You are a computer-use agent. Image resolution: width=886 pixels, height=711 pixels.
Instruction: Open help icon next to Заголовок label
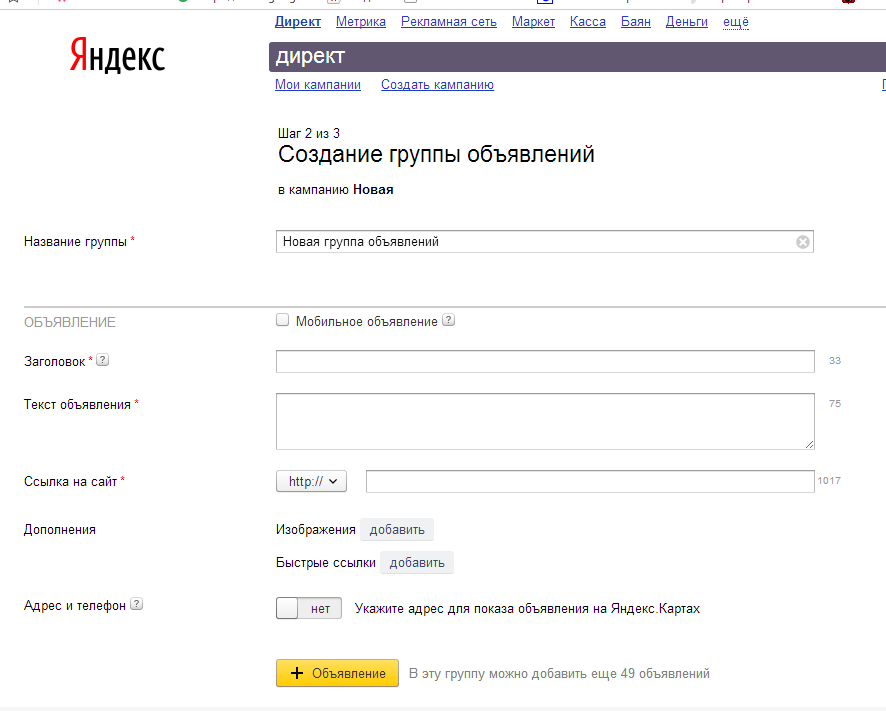(102, 359)
